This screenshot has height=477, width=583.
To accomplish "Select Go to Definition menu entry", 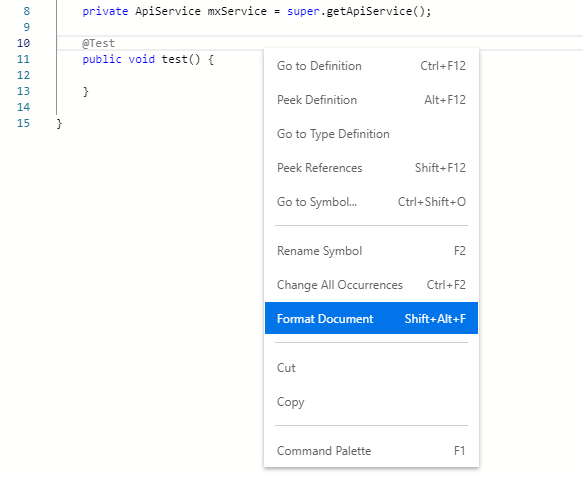I will tap(371, 66).
